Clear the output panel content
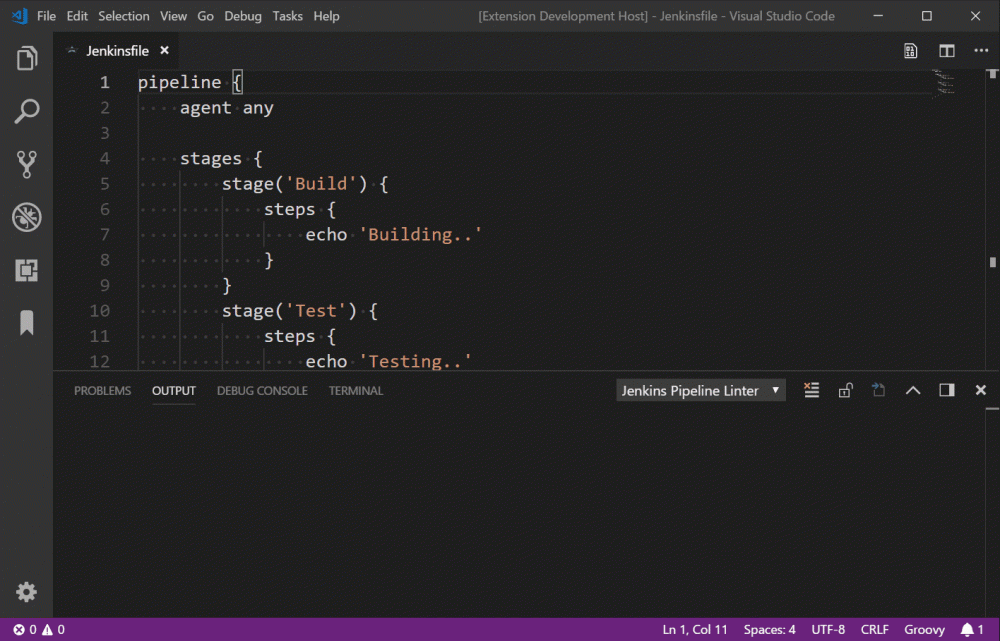Viewport: 1000px width, 641px height. click(811, 390)
